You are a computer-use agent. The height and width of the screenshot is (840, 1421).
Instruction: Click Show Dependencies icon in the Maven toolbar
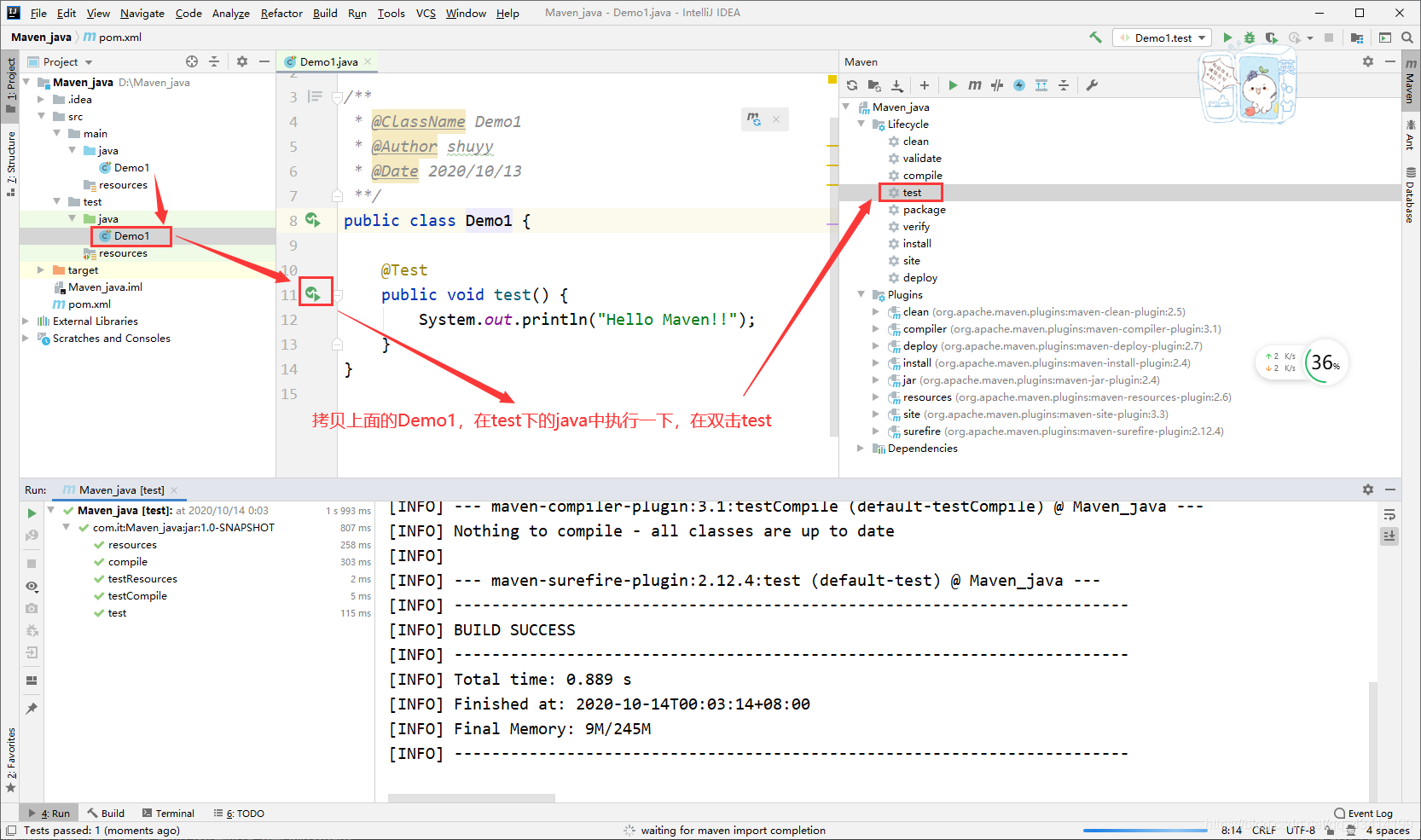[1041, 85]
